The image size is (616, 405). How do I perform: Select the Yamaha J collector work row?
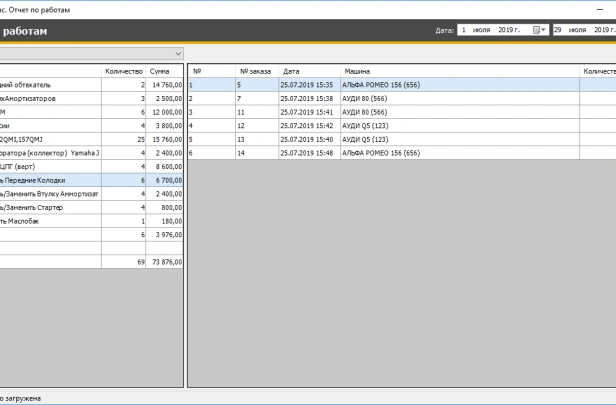60,153
